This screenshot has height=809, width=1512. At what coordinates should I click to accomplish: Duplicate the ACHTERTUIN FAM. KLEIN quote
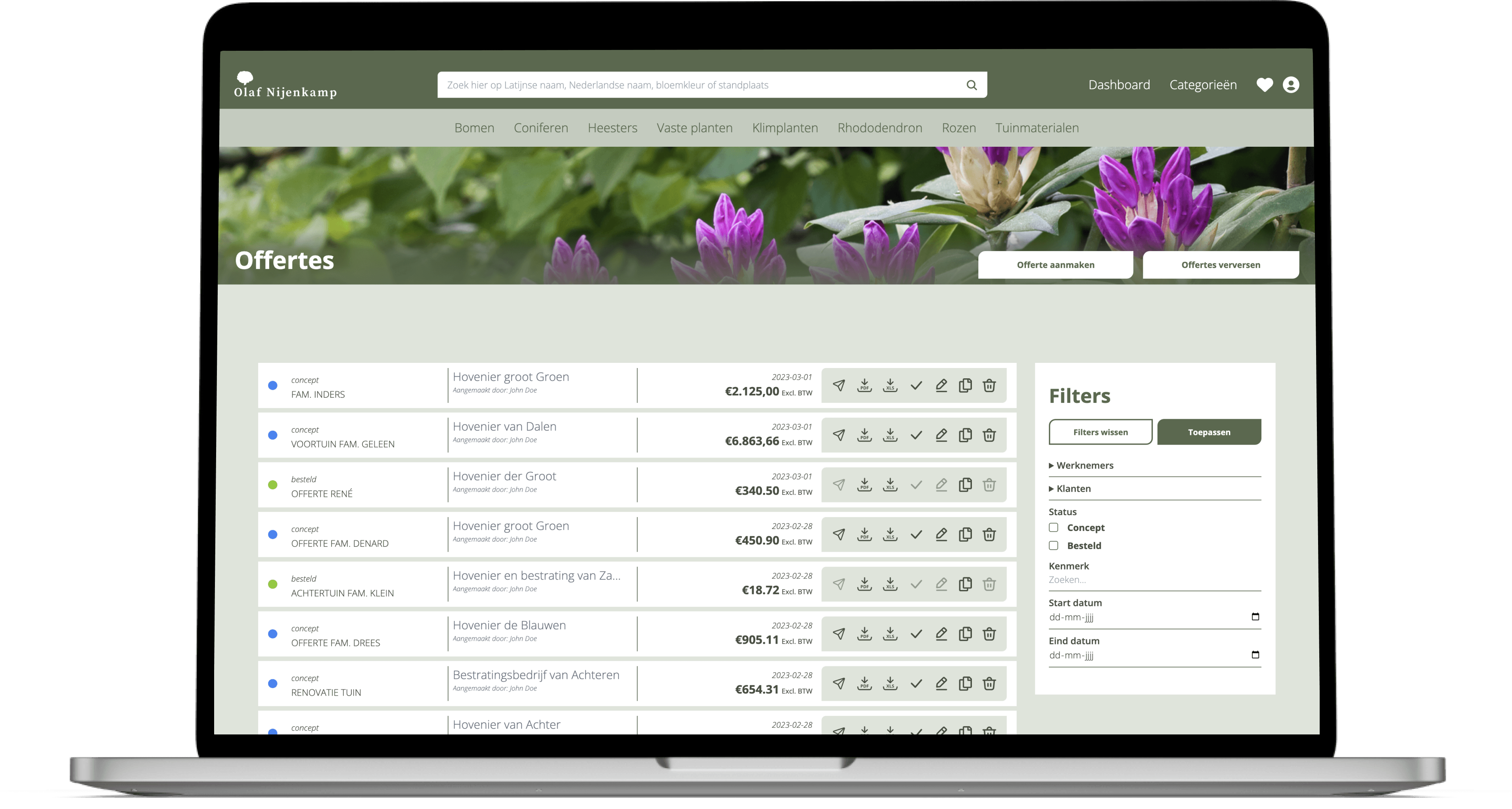click(966, 584)
